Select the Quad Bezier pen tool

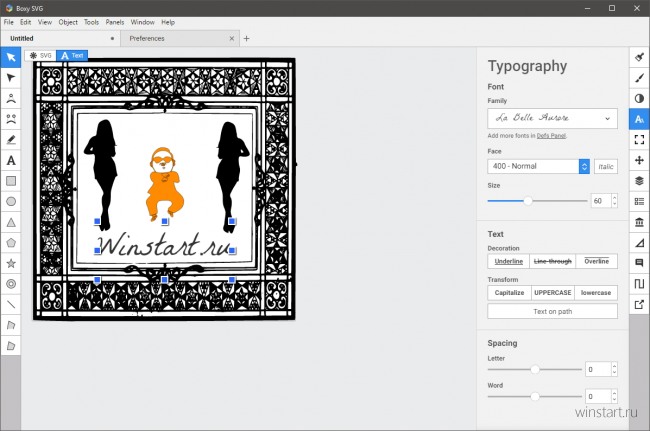pyautogui.click(x=11, y=325)
